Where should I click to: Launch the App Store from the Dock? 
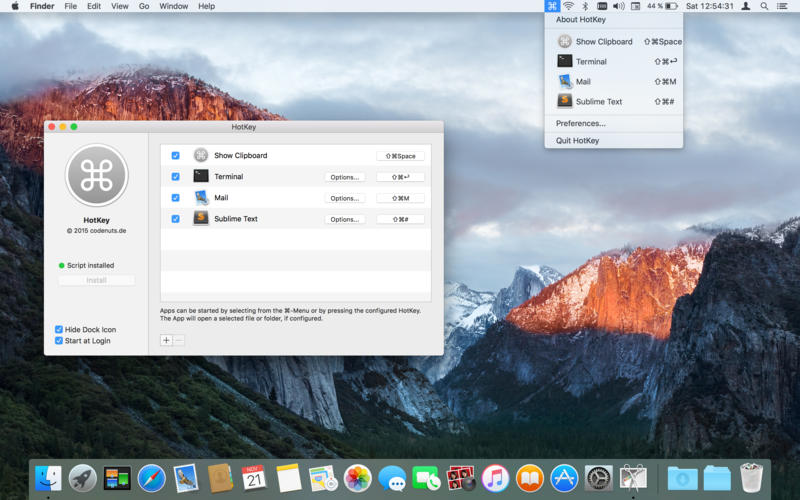564,478
